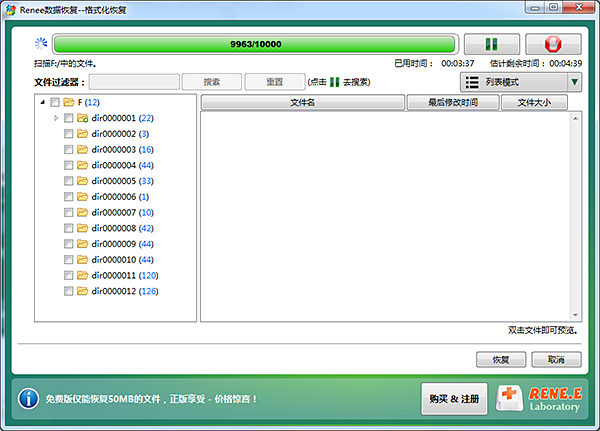This screenshot has width=600, height=431.
Task: Click the dir0000008 folder icon
Action: point(82,228)
